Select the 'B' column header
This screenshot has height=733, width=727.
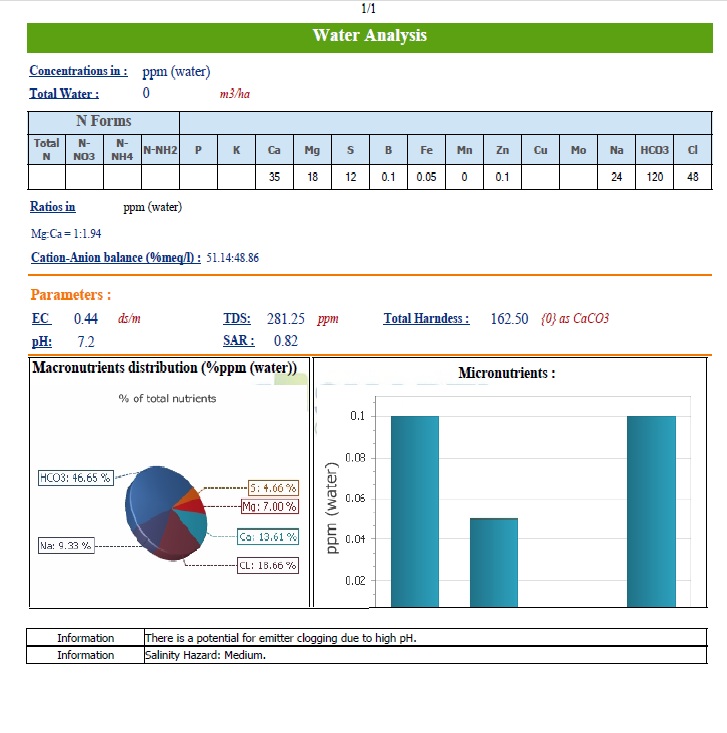[x=389, y=150]
